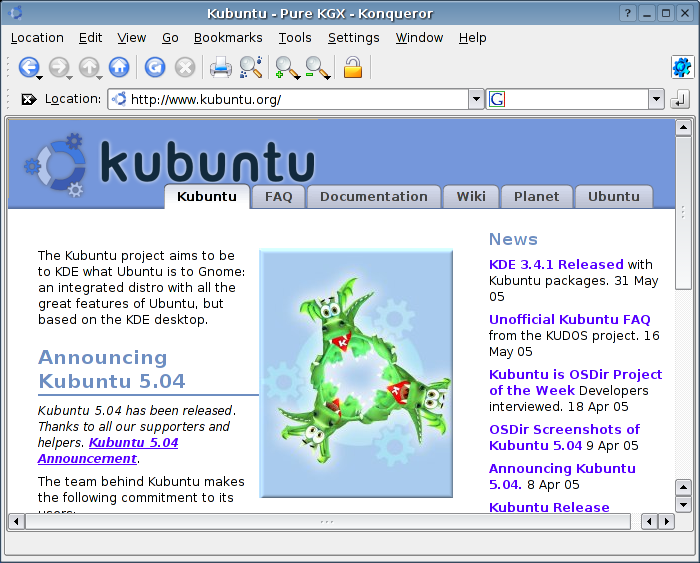700x563 pixels.
Task: Expand the zoom in dropdown arrow
Action: 297,78
